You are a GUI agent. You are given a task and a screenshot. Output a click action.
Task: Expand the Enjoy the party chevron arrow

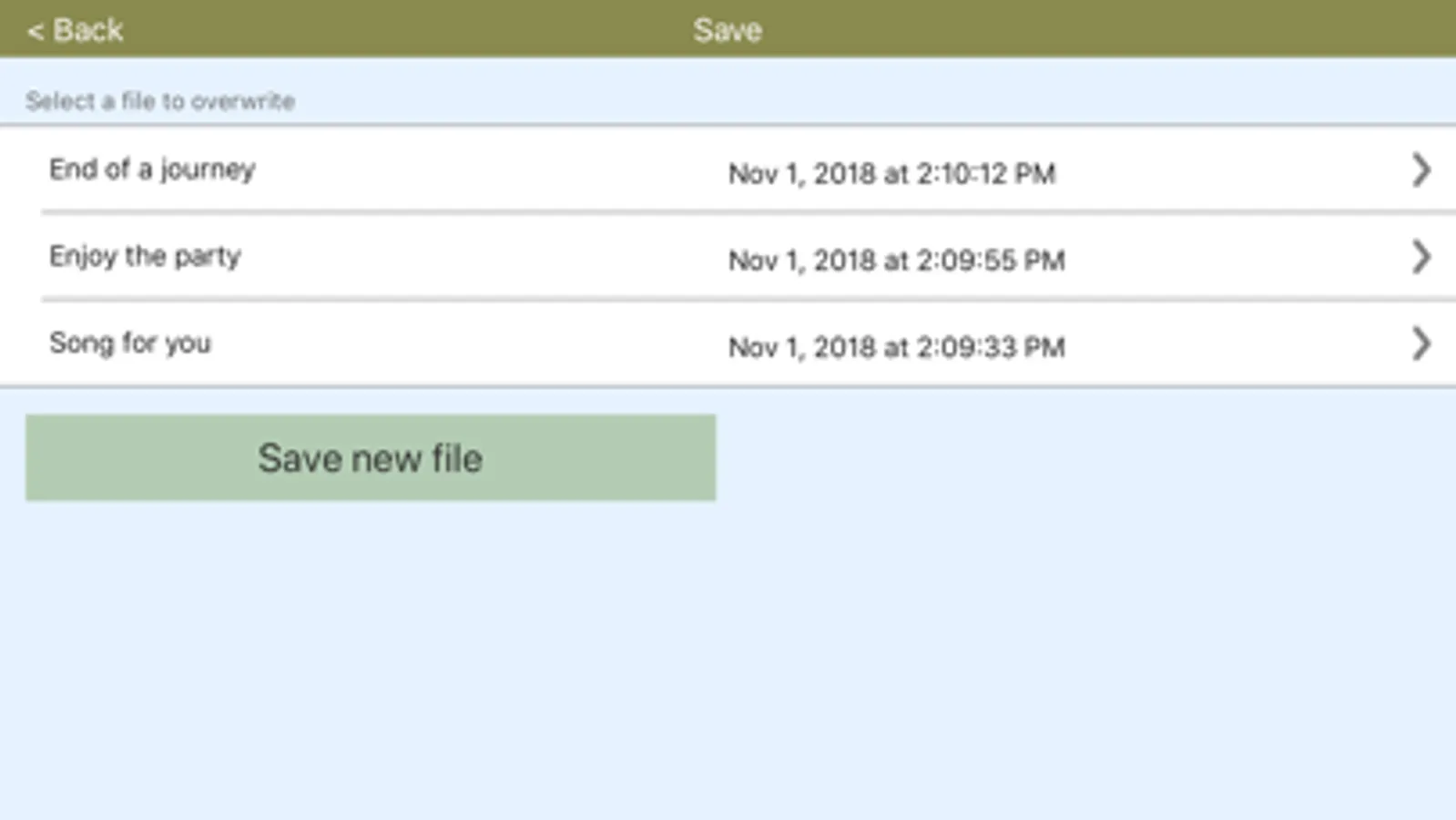1420,257
